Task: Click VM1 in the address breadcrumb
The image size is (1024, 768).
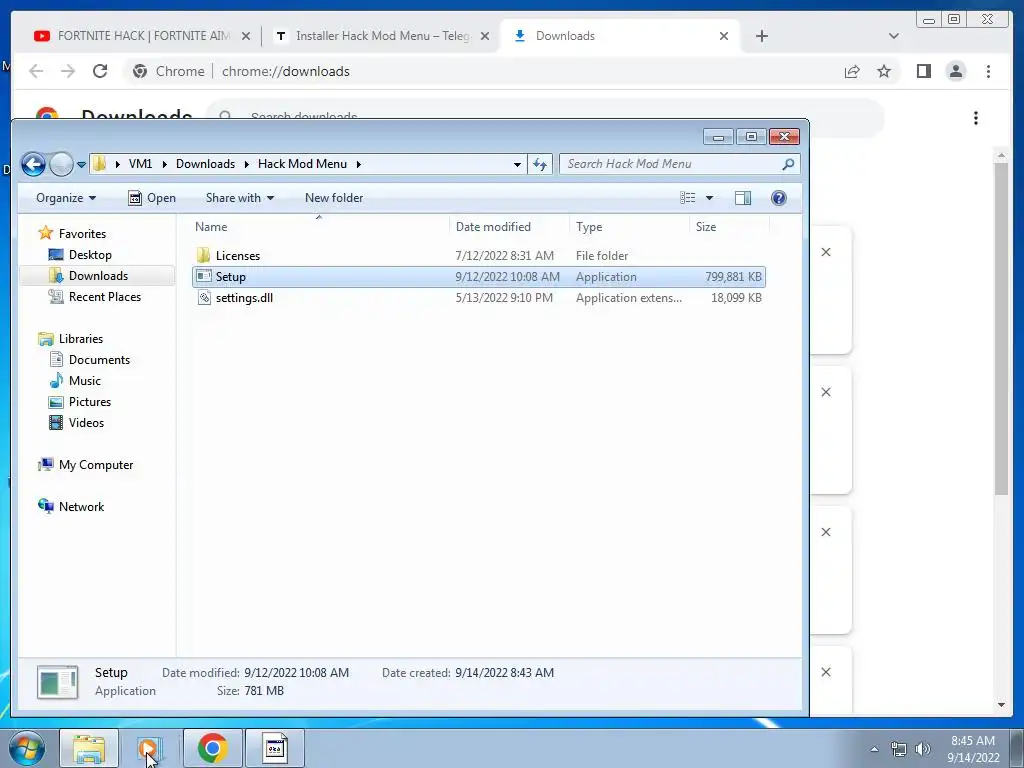Action: click(x=140, y=164)
